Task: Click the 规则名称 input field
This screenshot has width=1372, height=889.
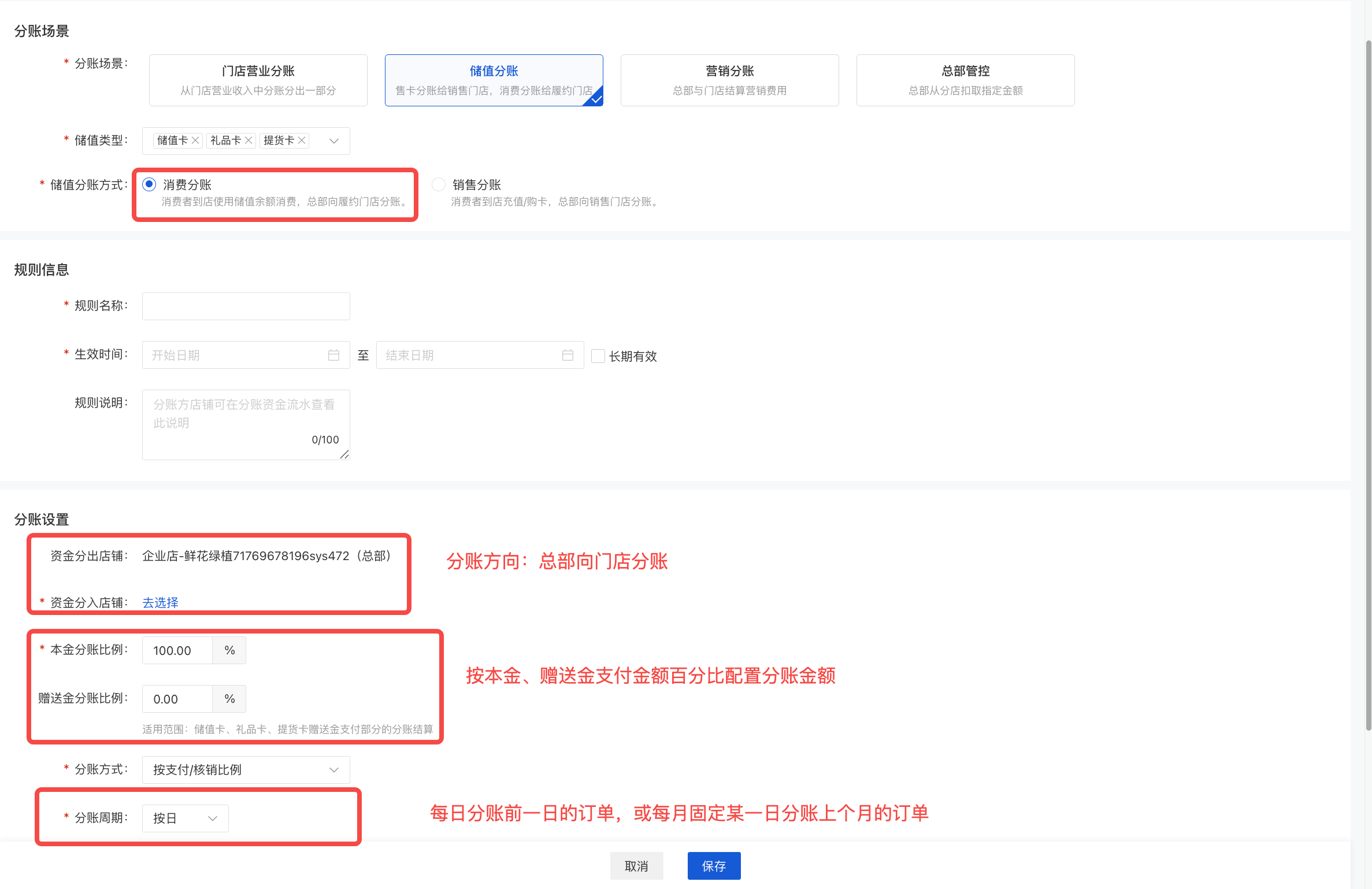Action: 246,306
